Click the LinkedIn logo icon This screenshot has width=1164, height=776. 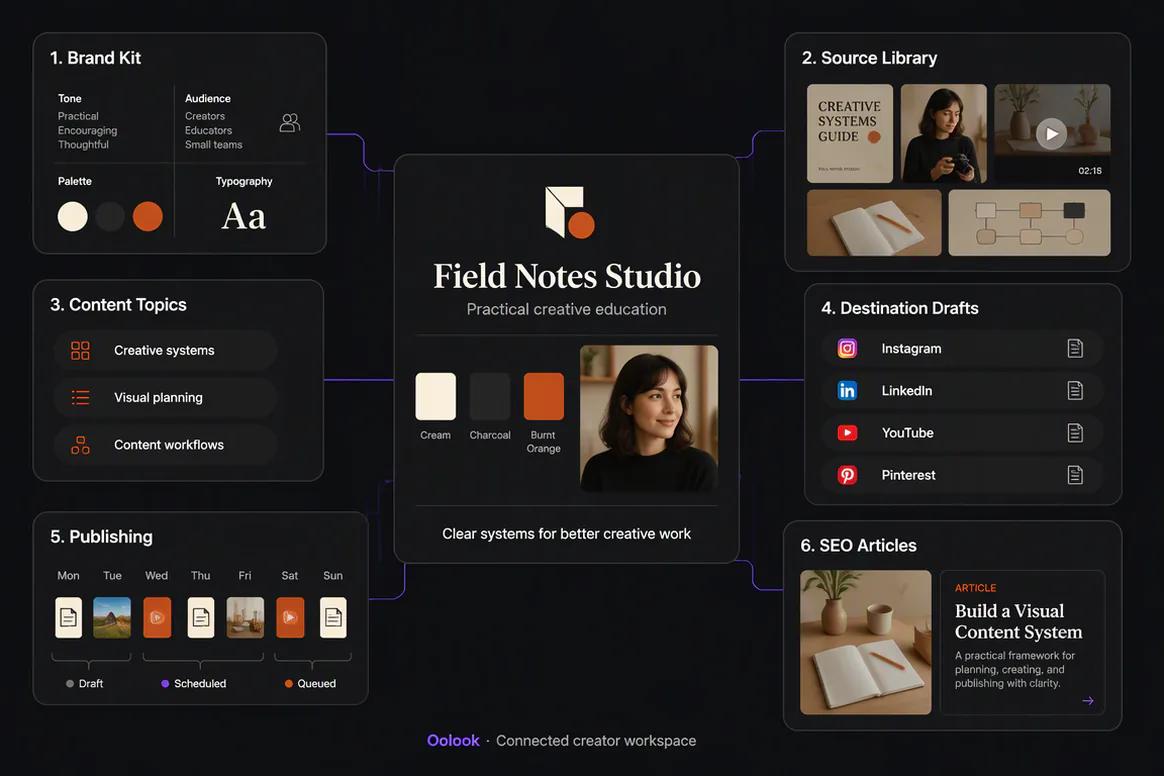[x=847, y=391]
